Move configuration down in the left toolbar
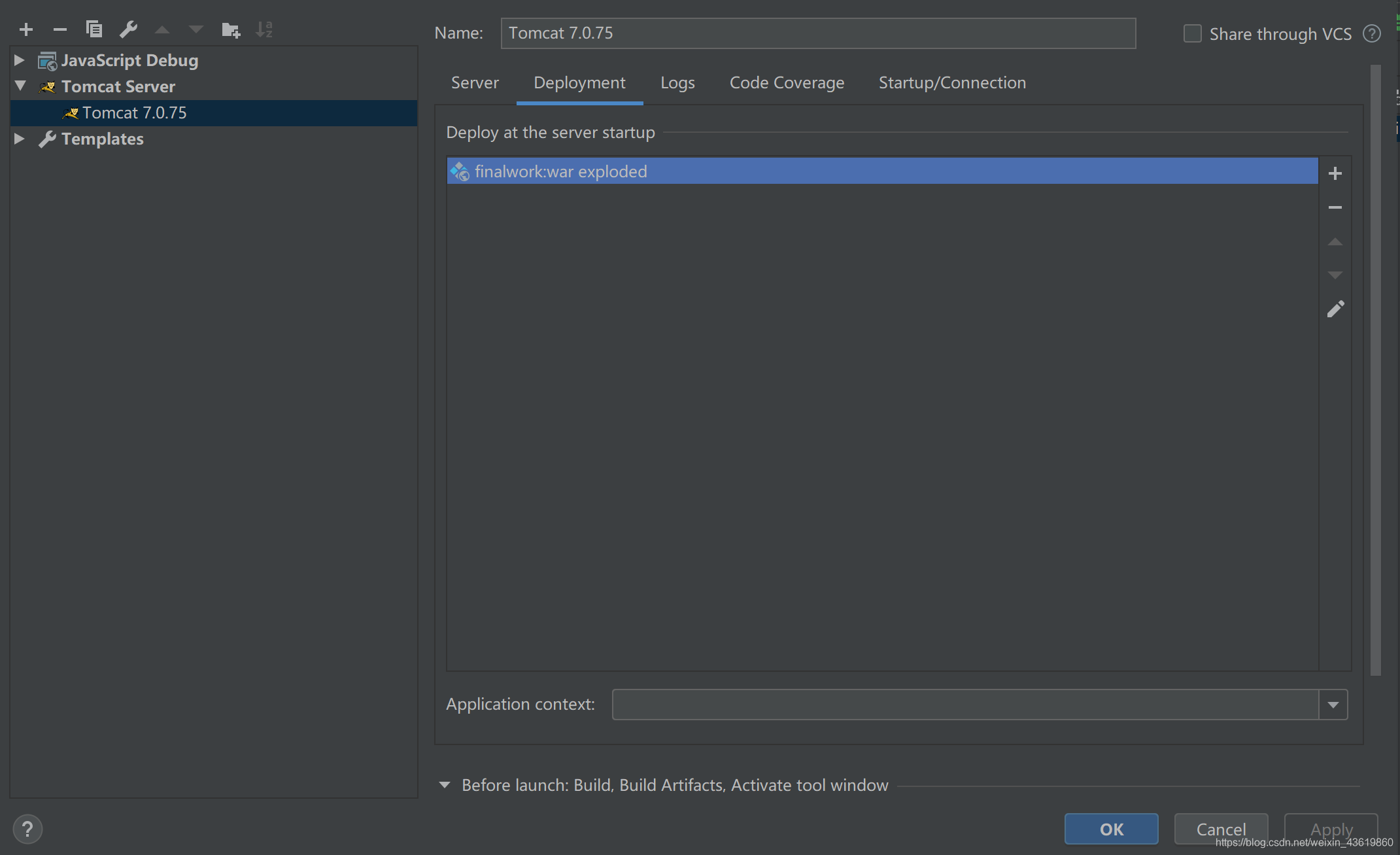The image size is (1400, 855). pos(196,29)
